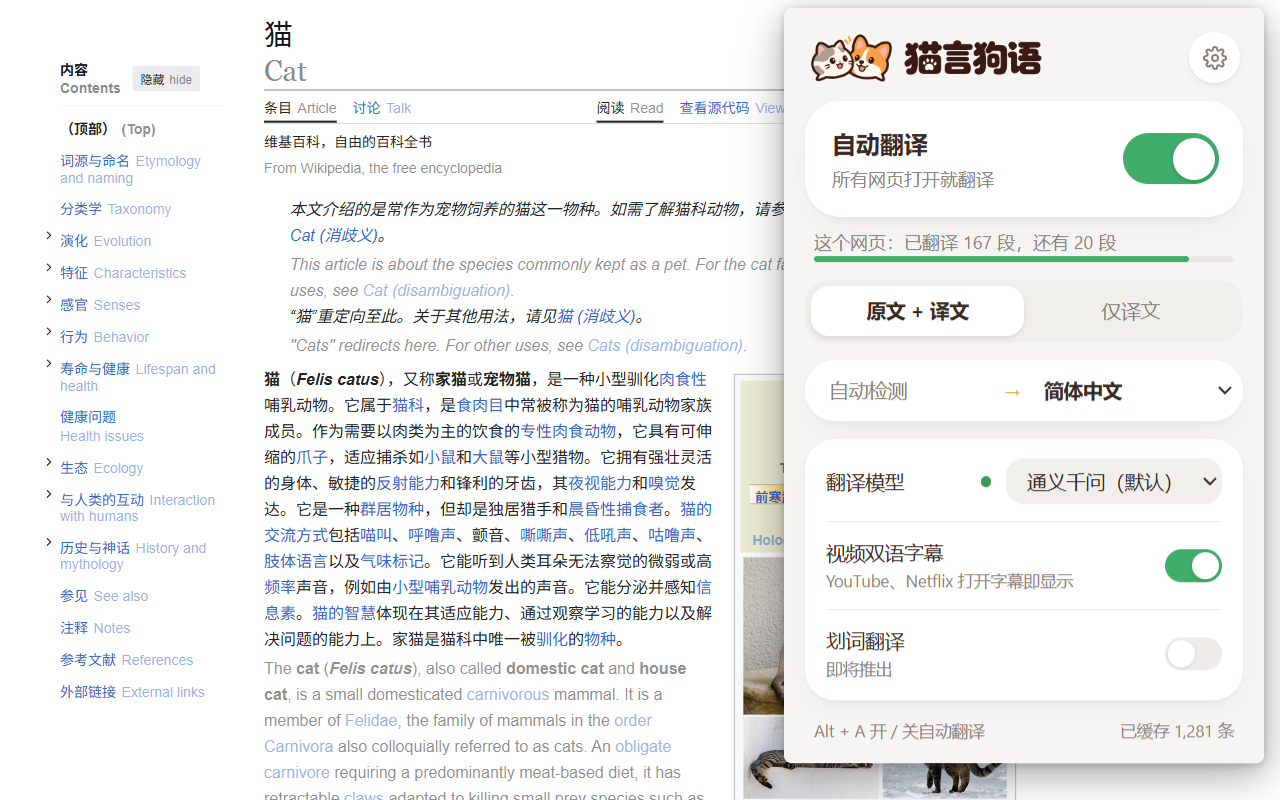The image size is (1280, 800).
Task: Expand the 特征 Characteristics contents section
Action: click(49, 268)
